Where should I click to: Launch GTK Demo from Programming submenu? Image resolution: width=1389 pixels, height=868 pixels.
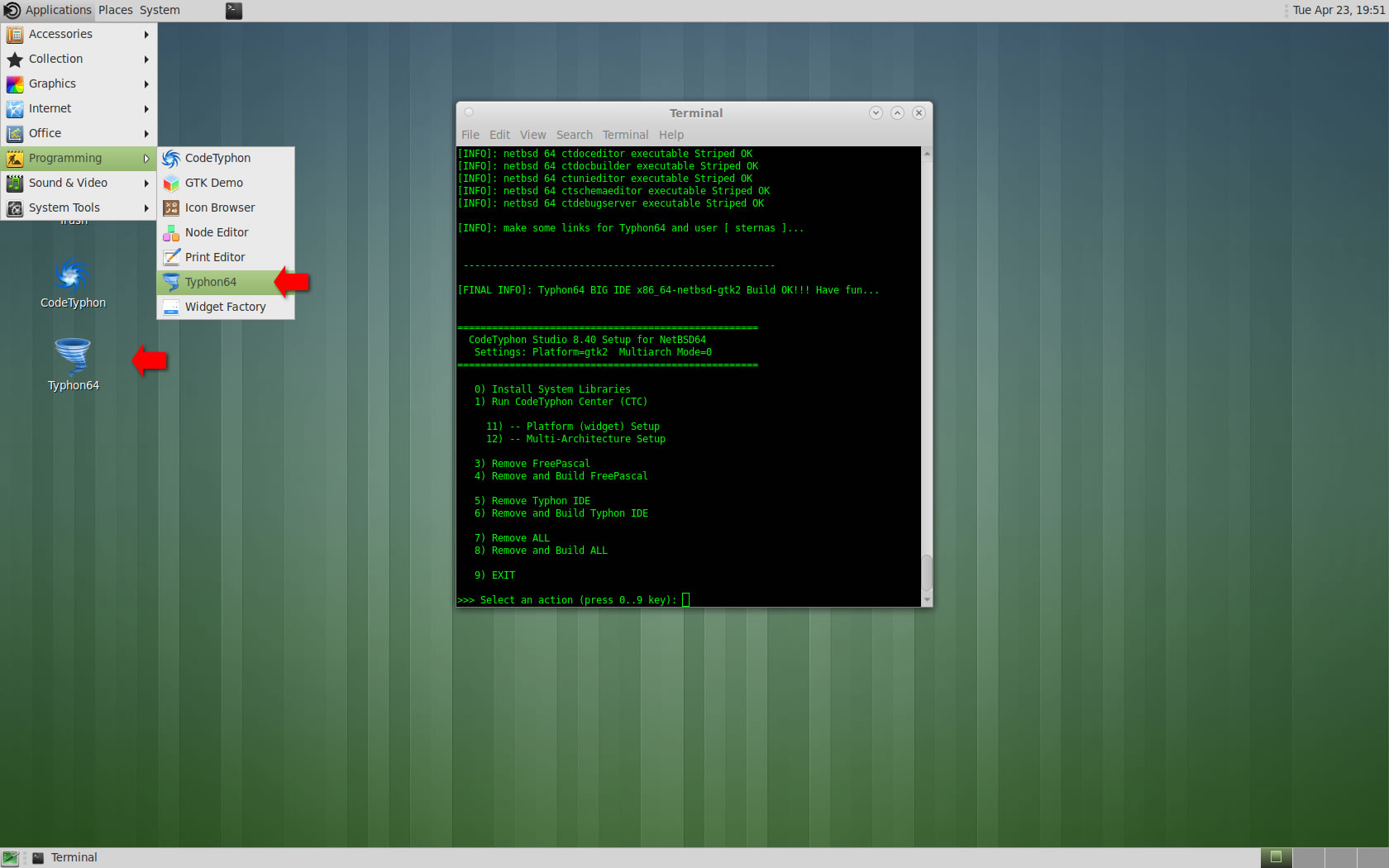pyautogui.click(x=226, y=183)
